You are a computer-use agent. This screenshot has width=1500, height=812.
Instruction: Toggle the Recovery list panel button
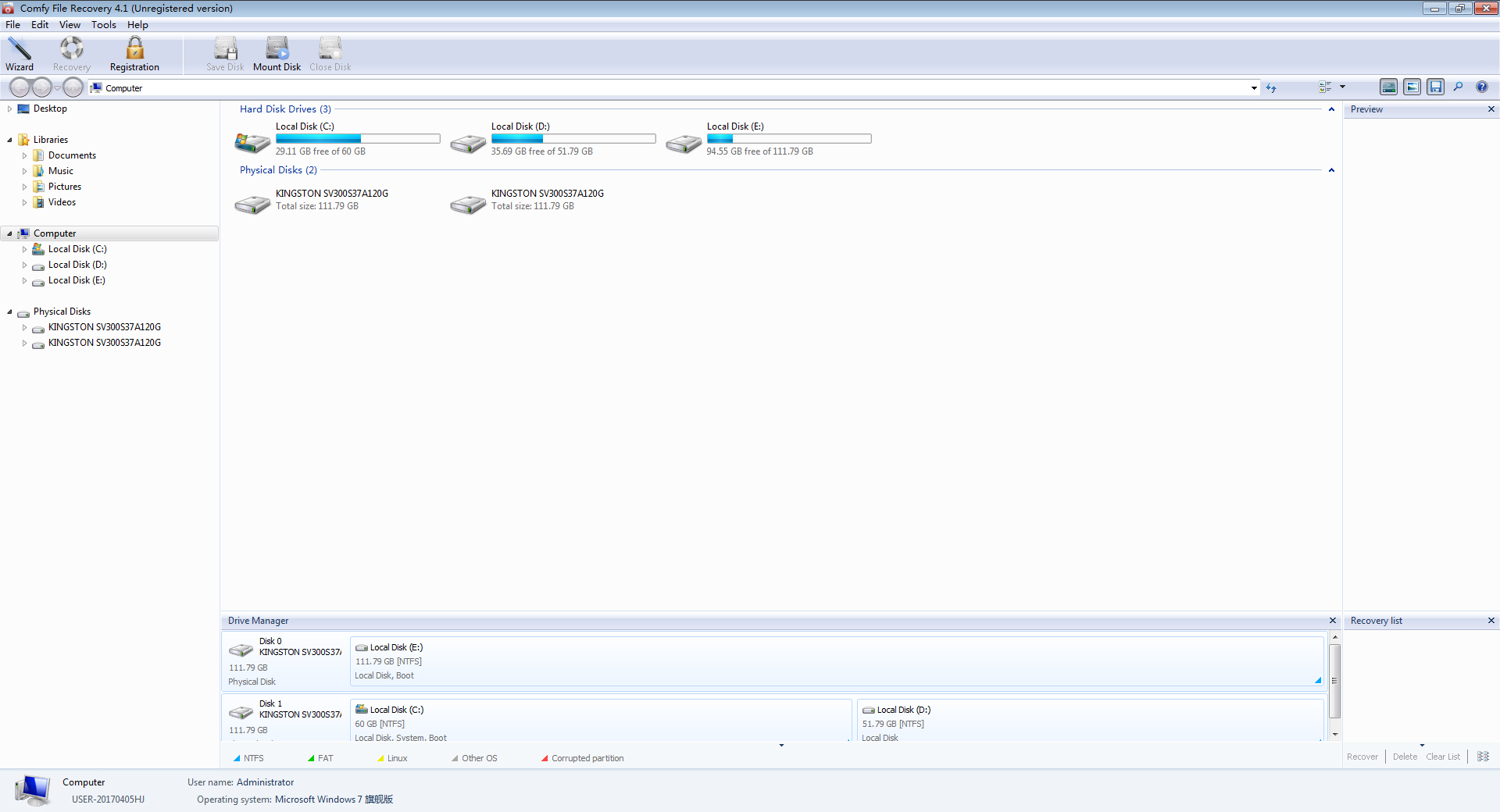coord(1435,87)
